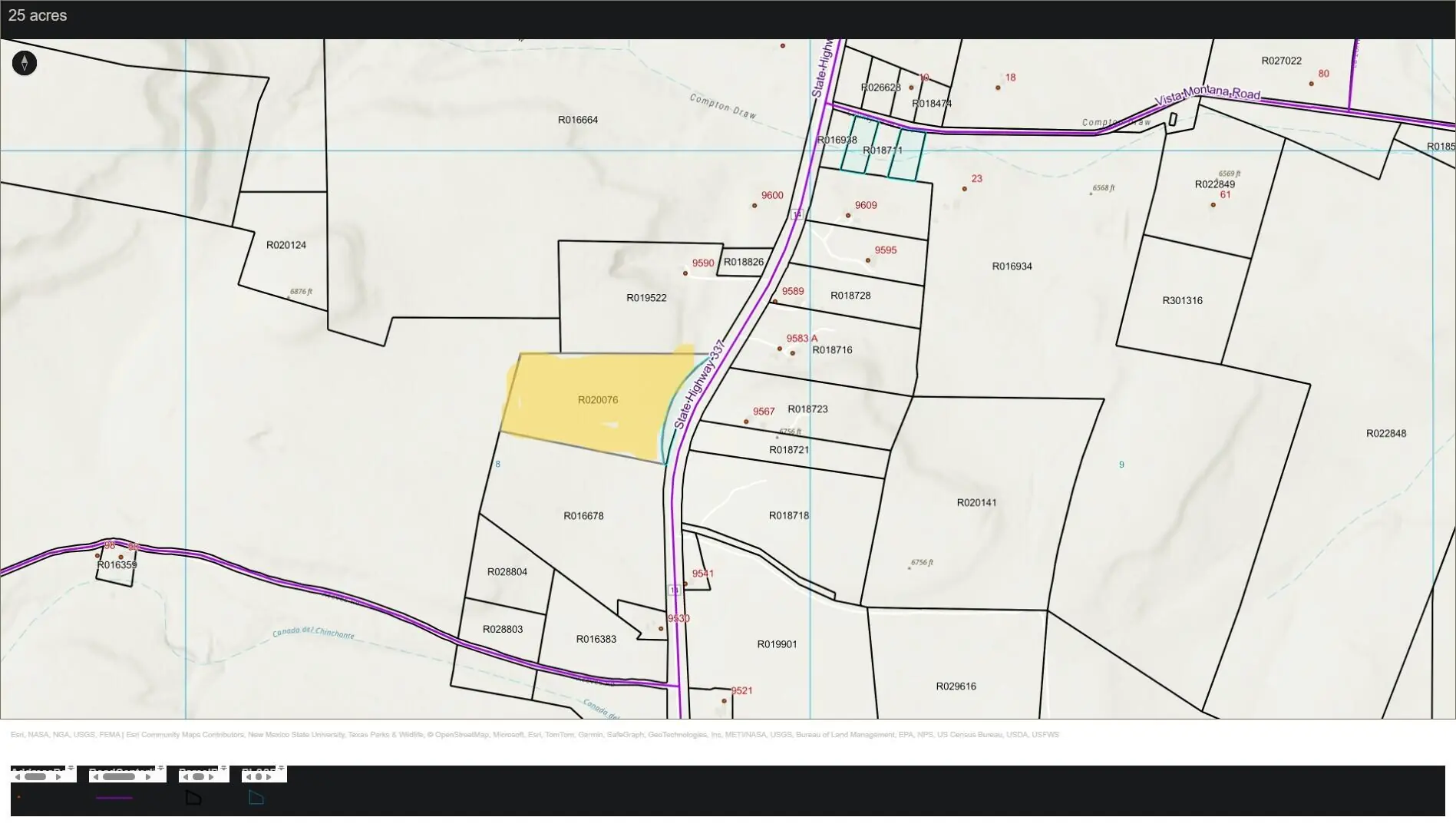Viewport: 1456px width, 827px height.
Task: Click the State Highway 337 road label
Action: (x=699, y=385)
